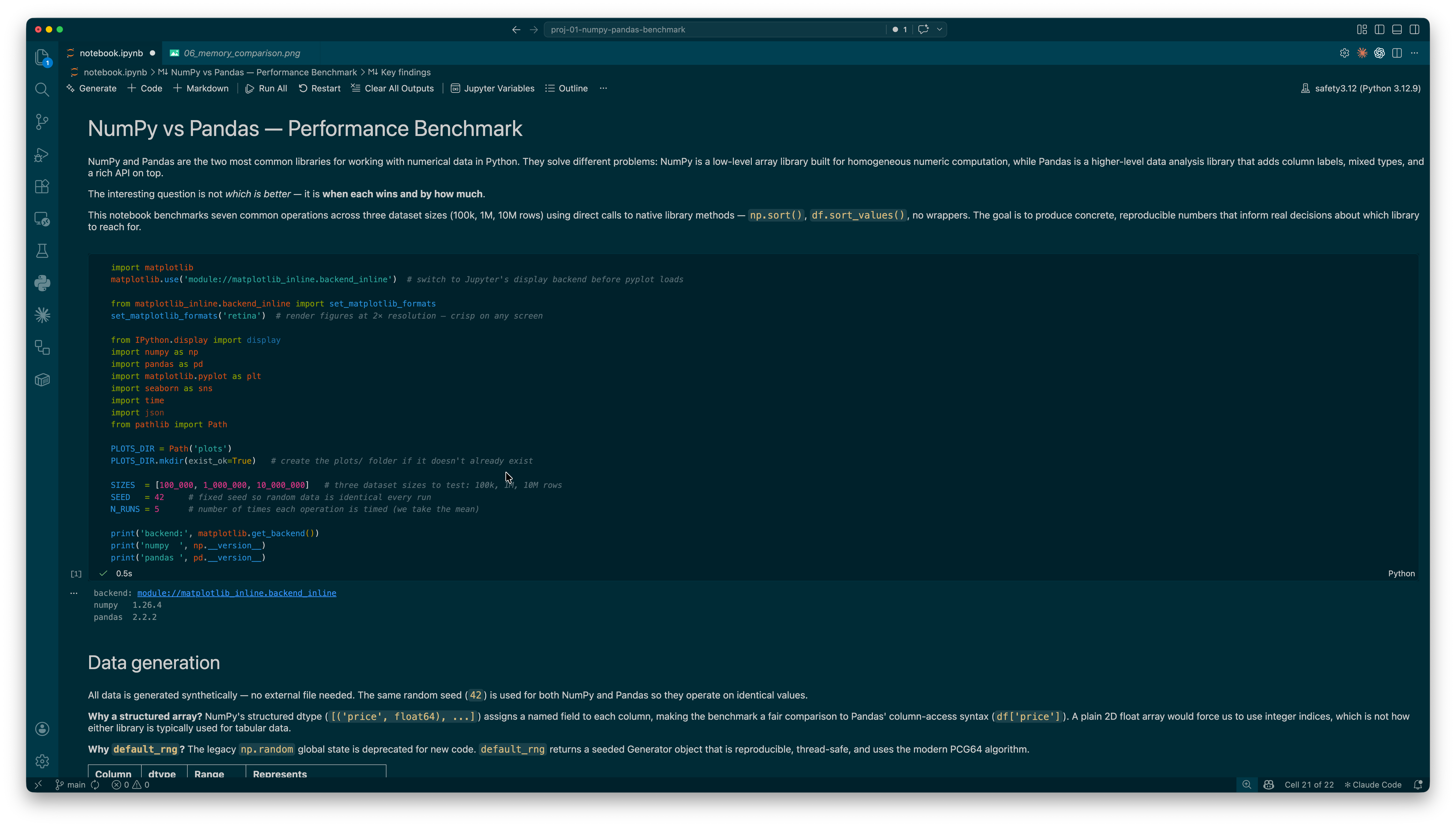Image resolution: width=1456 pixels, height=827 pixels.
Task: Open the Run and Debug view
Action: pyautogui.click(x=42, y=154)
